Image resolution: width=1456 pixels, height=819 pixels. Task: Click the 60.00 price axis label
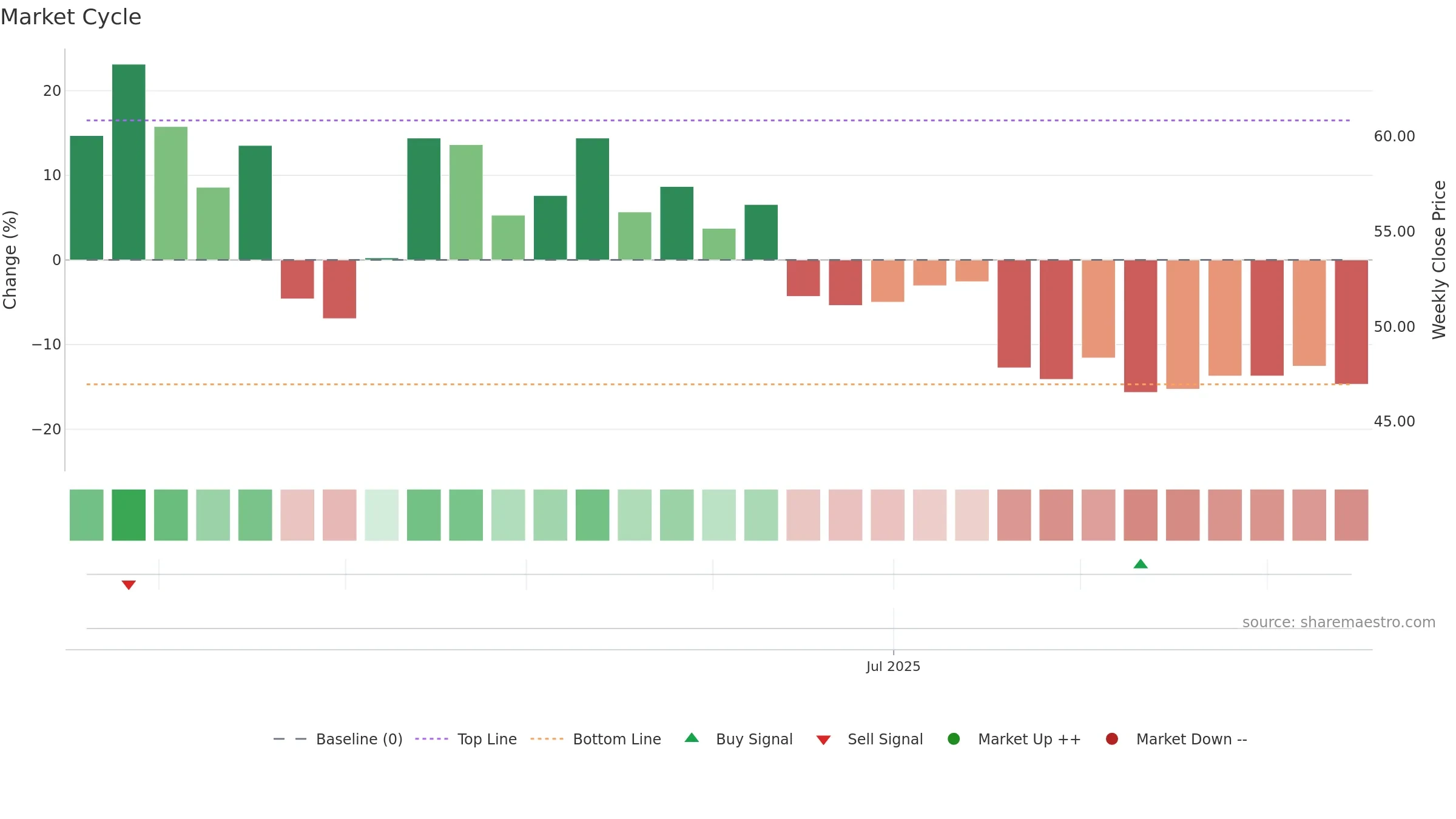pyautogui.click(x=1394, y=136)
